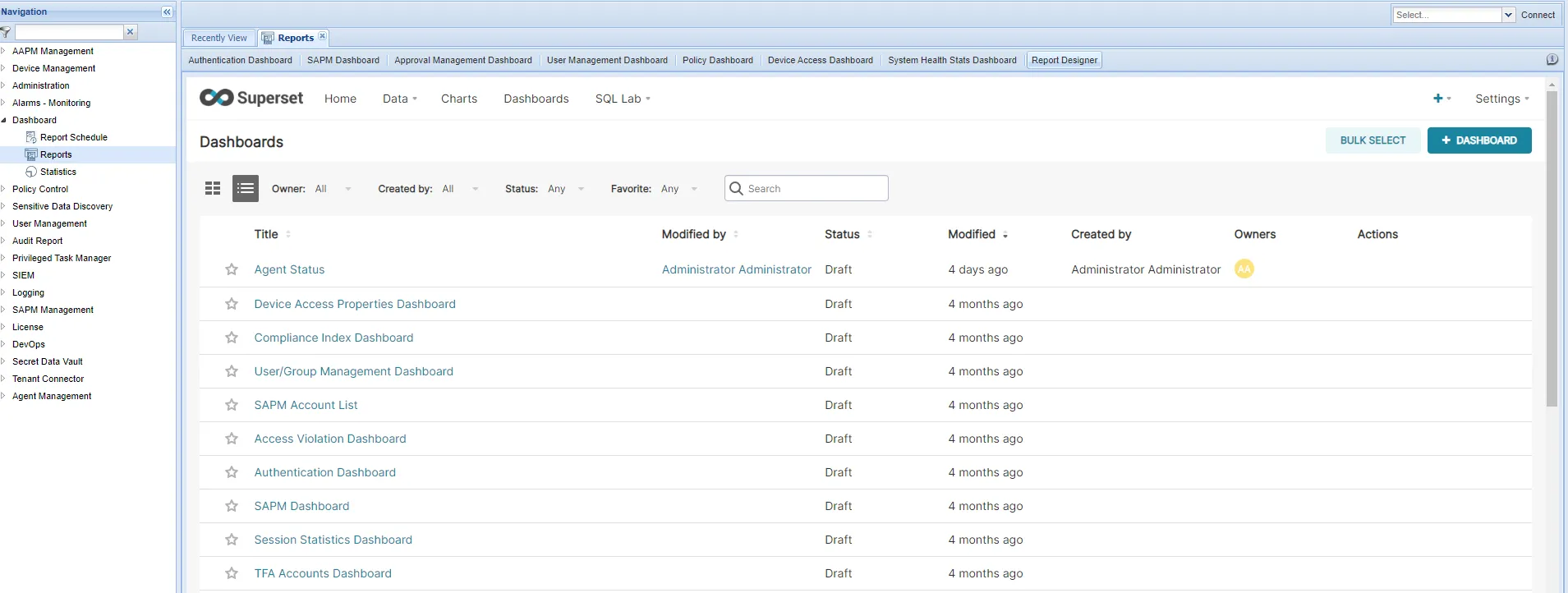Open Report Designer tab

click(1064, 60)
